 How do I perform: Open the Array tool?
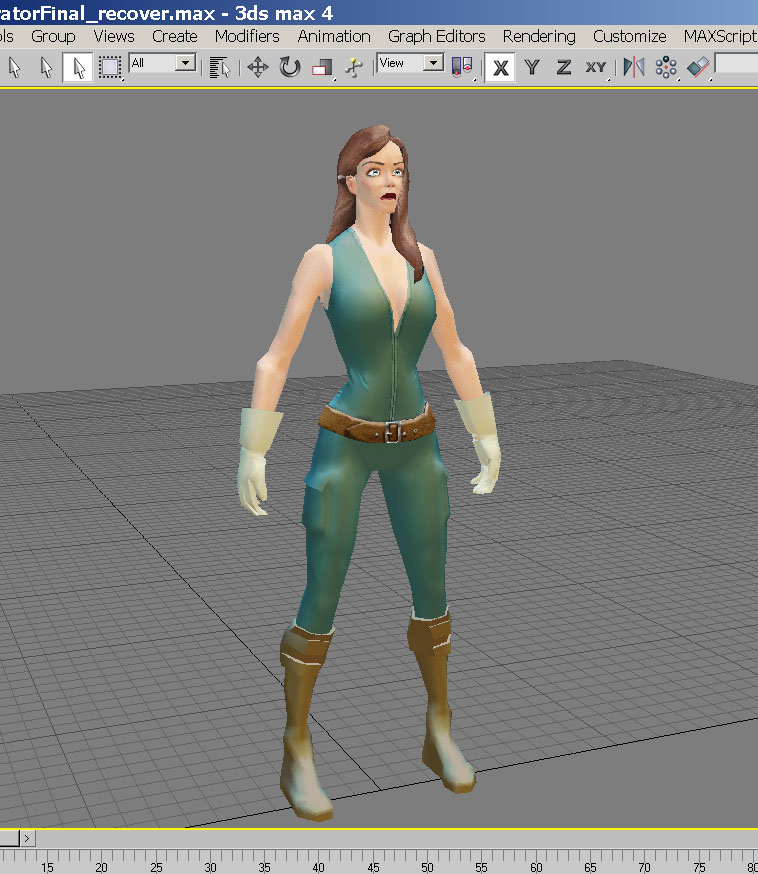coord(665,67)
